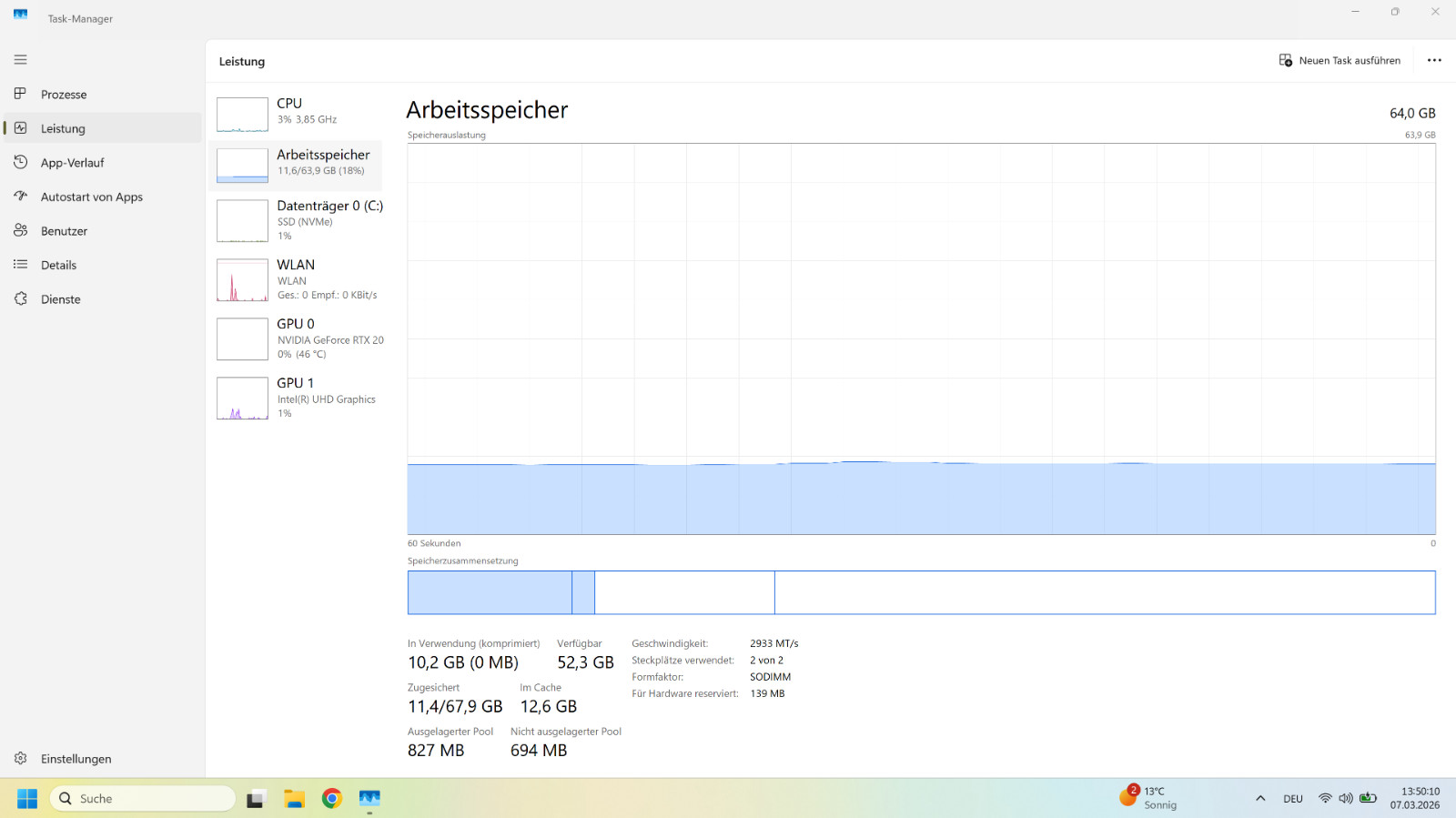1456x818 pixels.
Task: Open Einstellungen gear icon
Action: 20,758
